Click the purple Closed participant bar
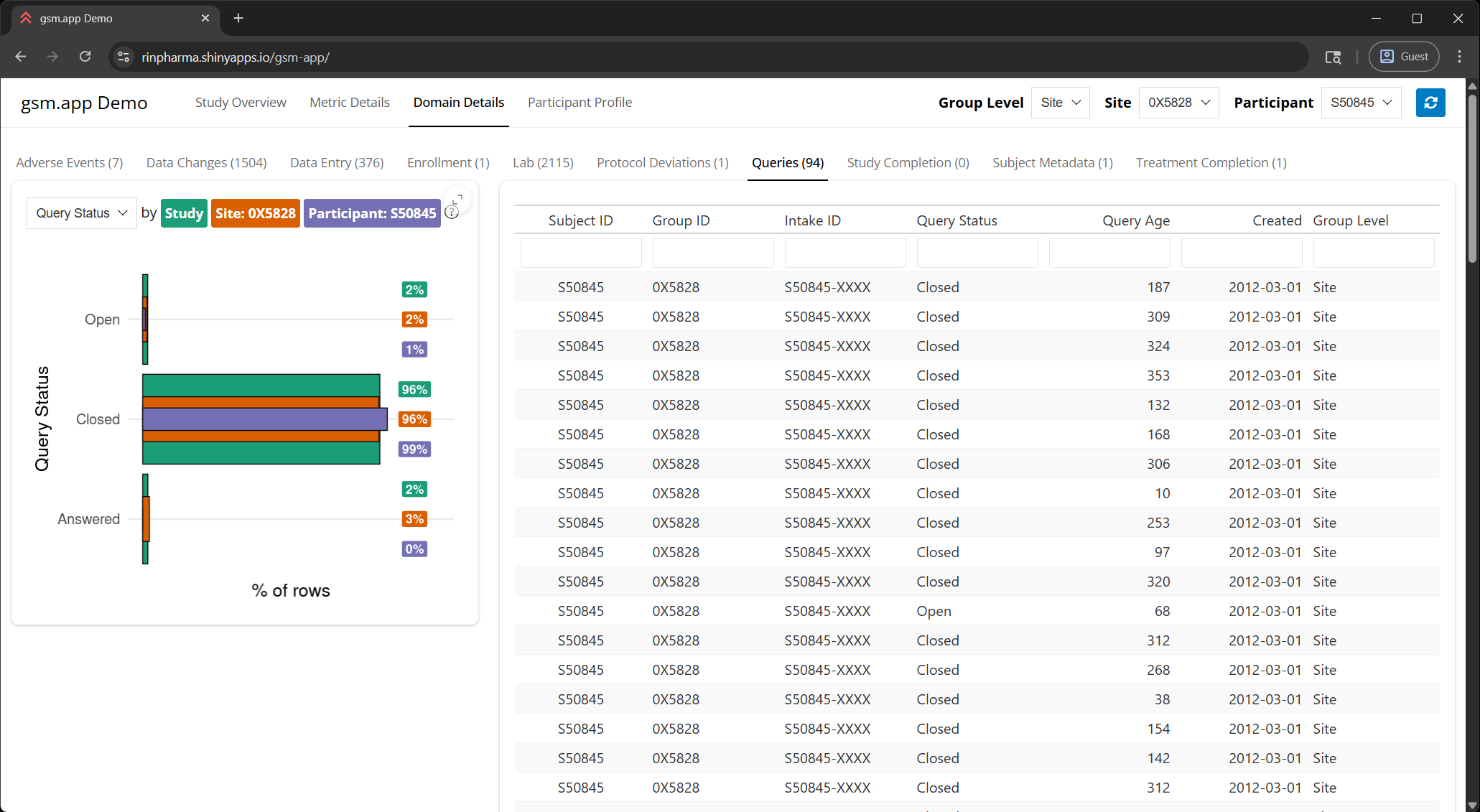Viewport: 1480px width, 812px height. point(264,419)
